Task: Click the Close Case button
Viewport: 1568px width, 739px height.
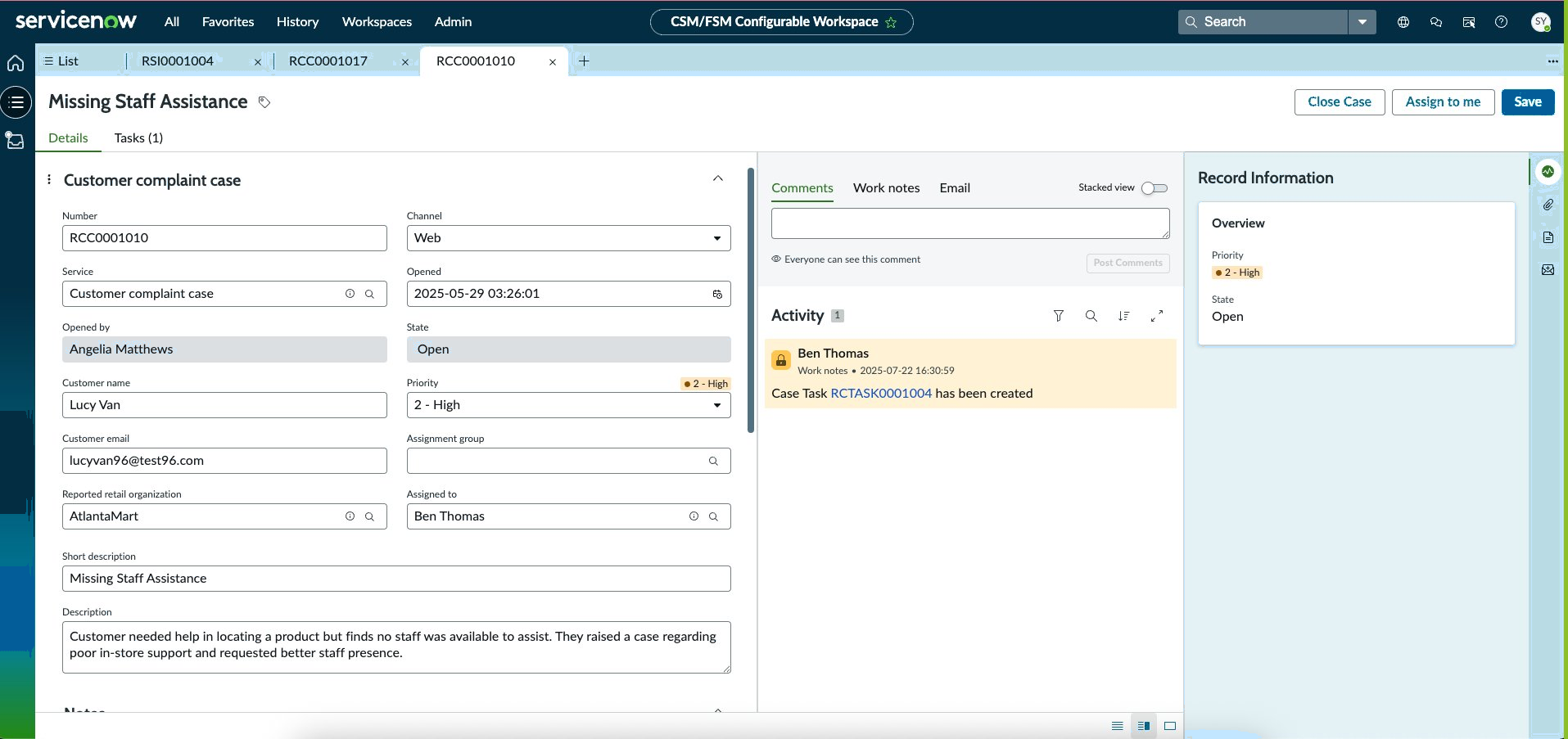Action: (1340, 102)
